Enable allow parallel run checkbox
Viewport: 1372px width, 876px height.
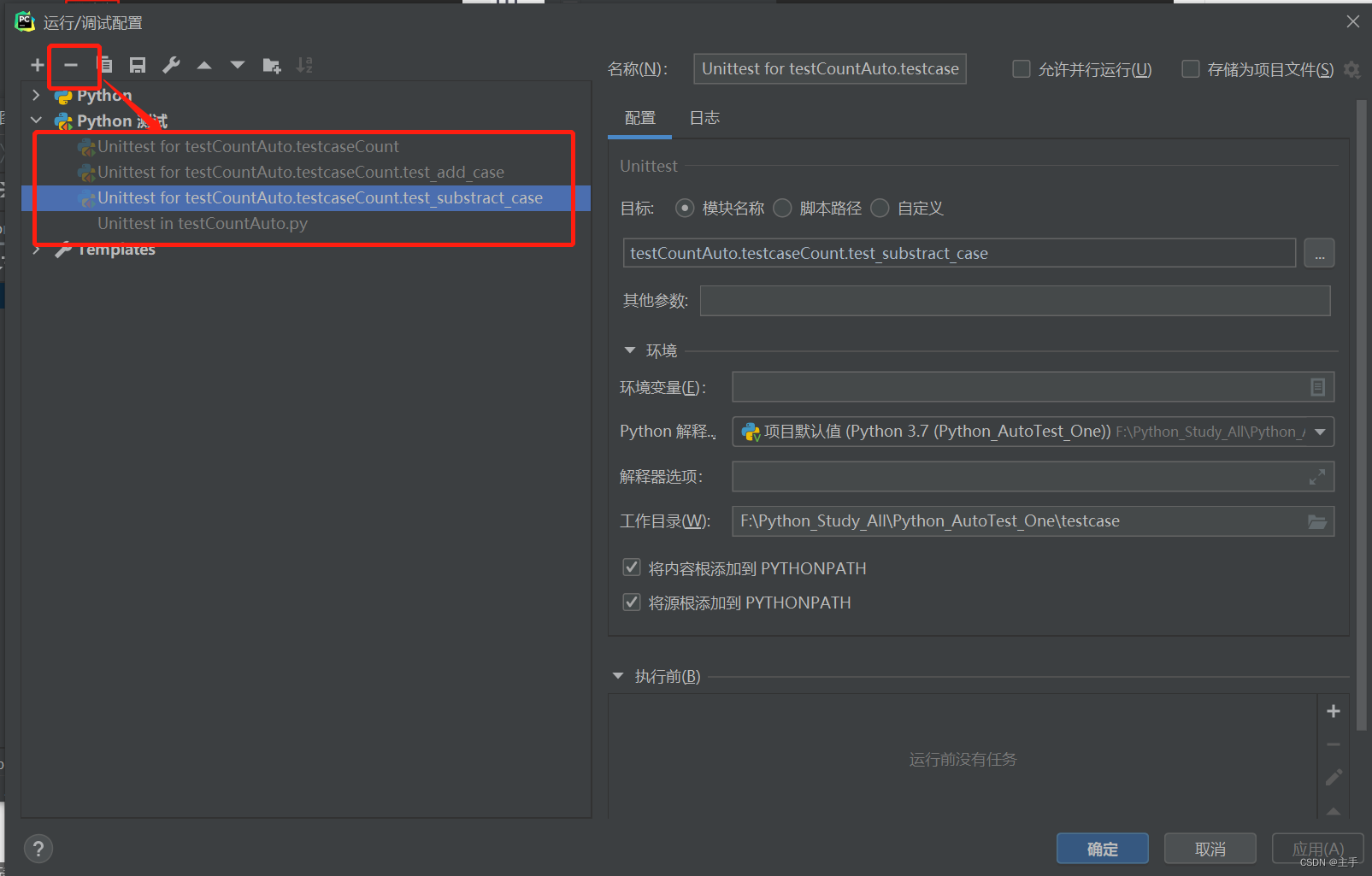(x=1022, y=69)
